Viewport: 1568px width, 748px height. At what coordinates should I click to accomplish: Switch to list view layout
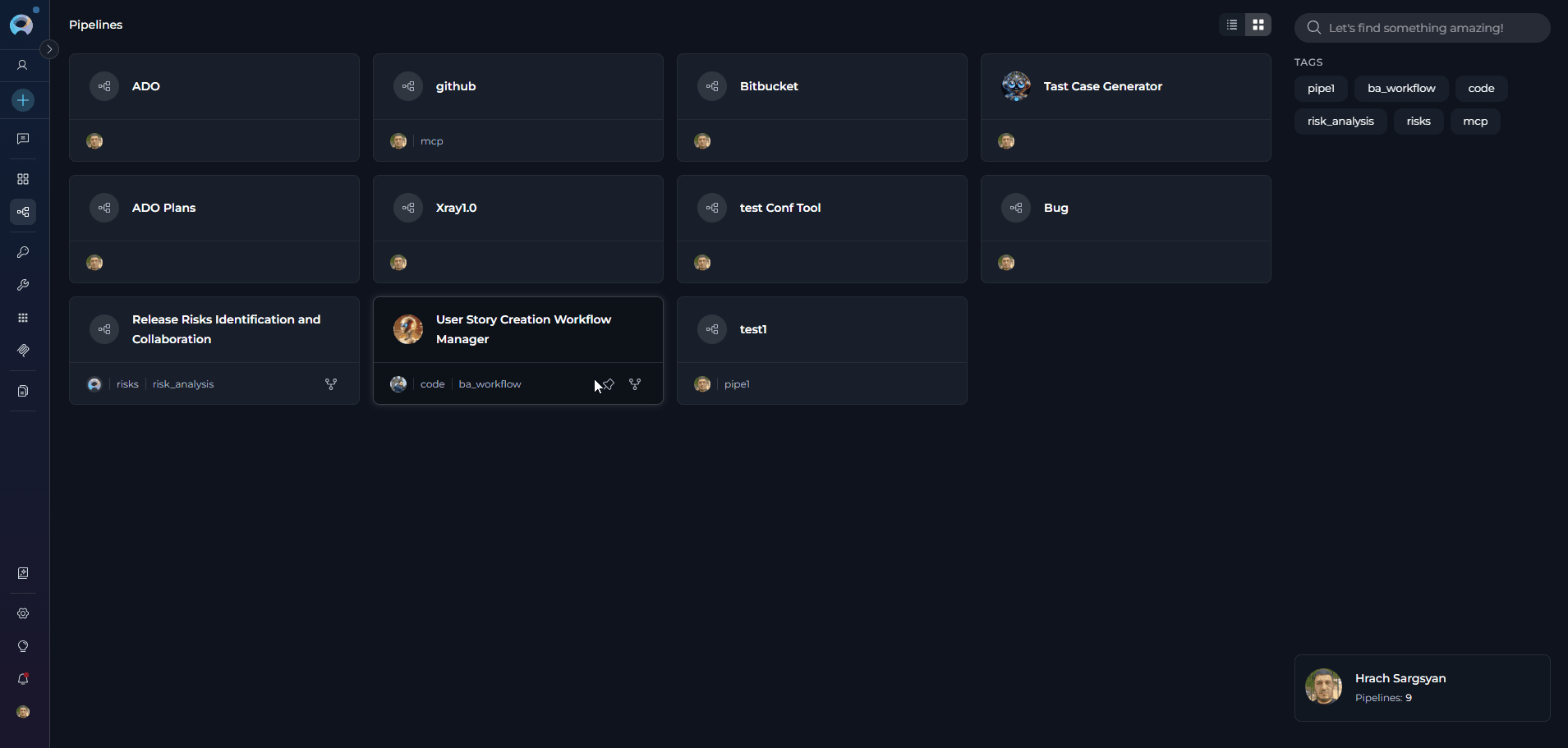click(1230, 25)
